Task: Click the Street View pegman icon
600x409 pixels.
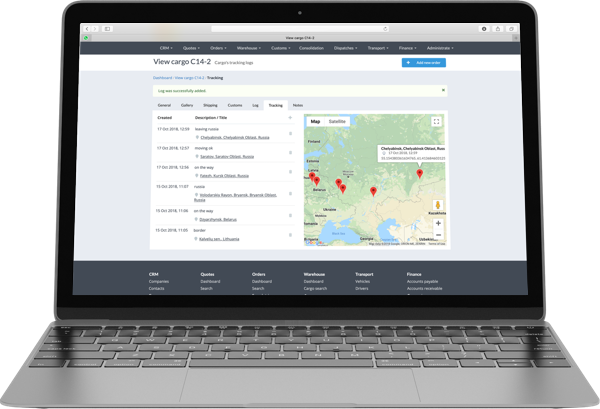Action: [x=438, y=205]
